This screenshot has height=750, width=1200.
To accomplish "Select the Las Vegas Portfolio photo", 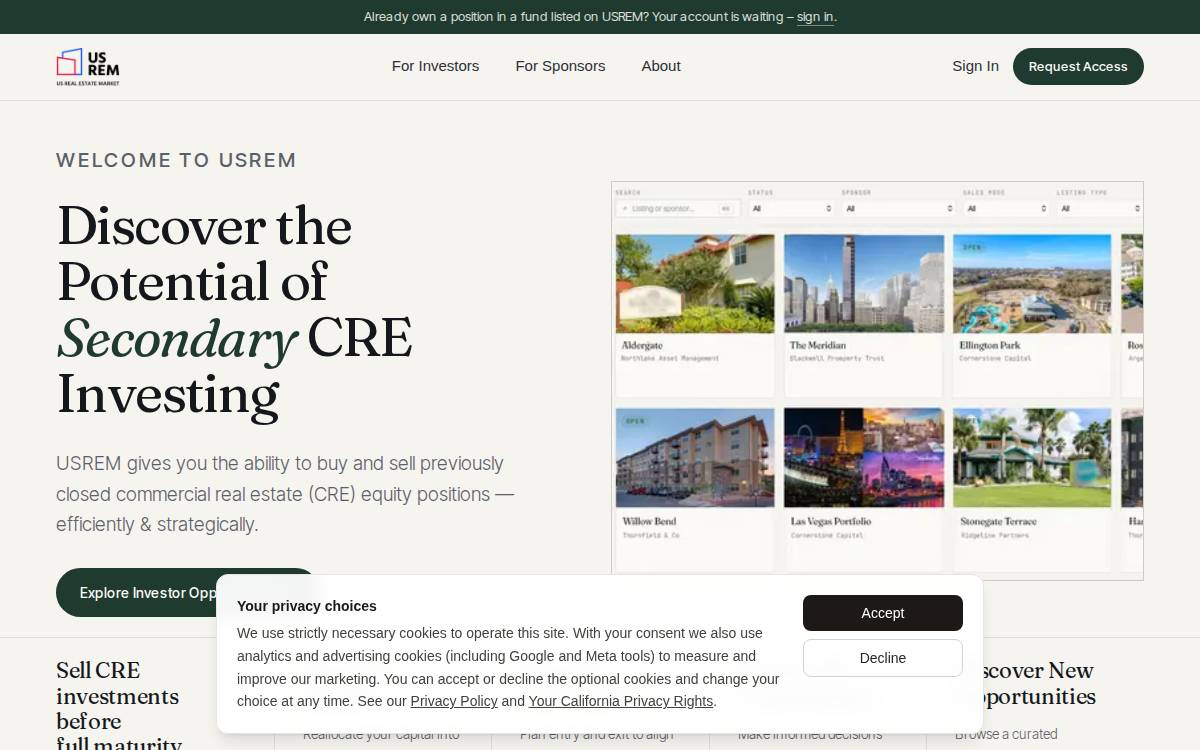I will pyautogui.click(x=864, y=457).
